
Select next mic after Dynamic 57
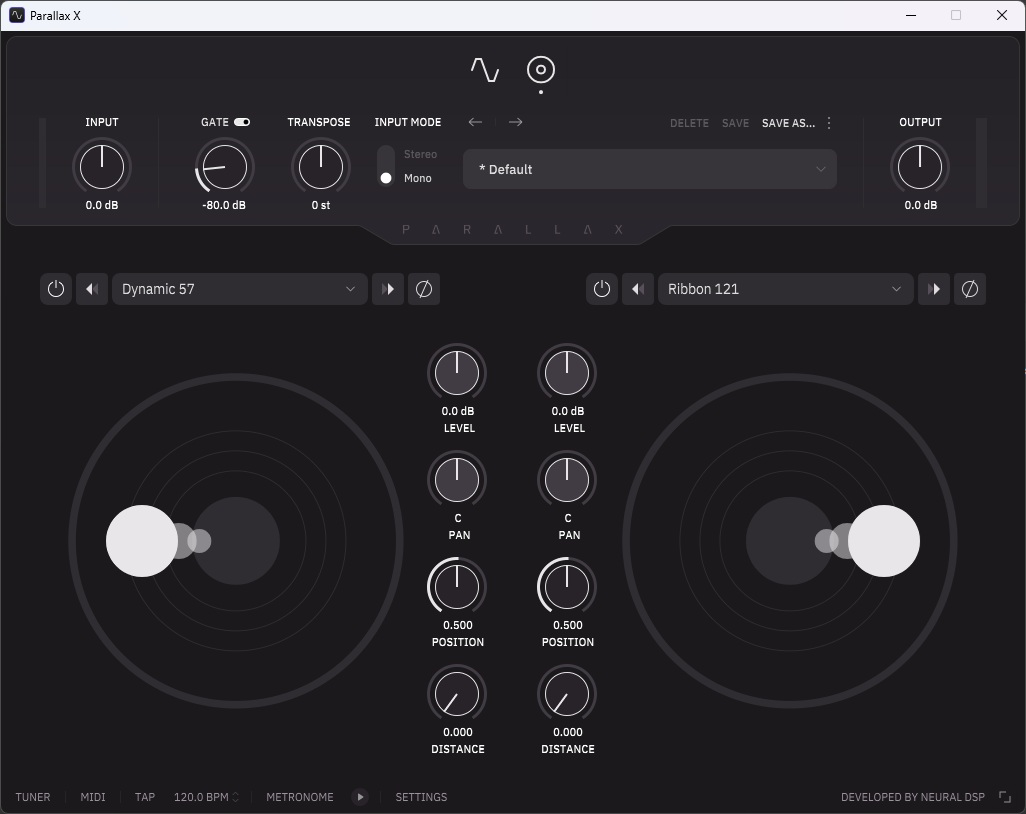coord(388,289)
